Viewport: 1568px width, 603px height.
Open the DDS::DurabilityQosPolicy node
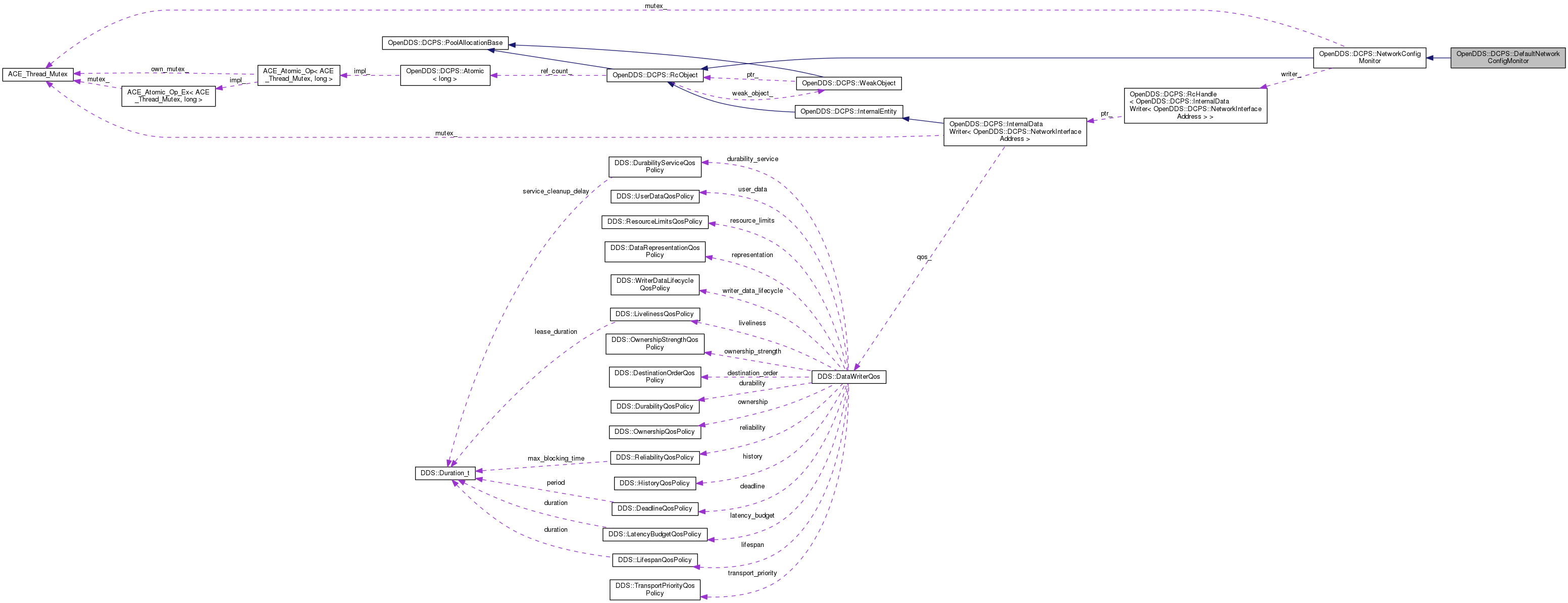(x=655, y=407)
